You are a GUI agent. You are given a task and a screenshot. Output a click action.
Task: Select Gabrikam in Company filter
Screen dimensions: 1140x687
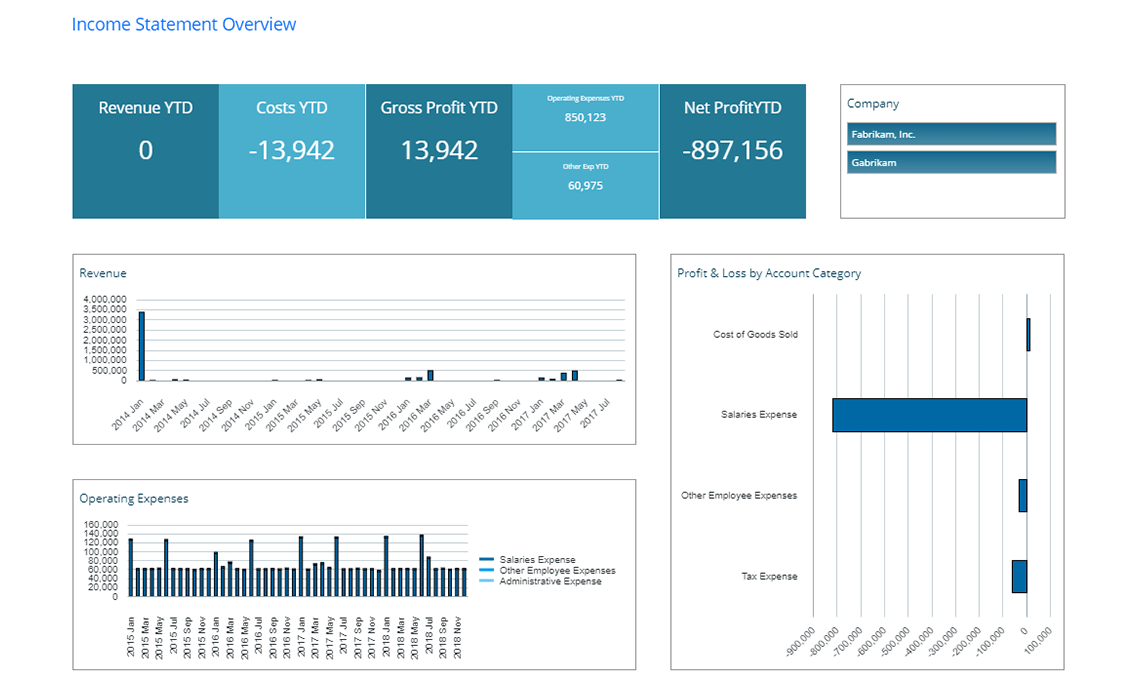tap(951, 162)
